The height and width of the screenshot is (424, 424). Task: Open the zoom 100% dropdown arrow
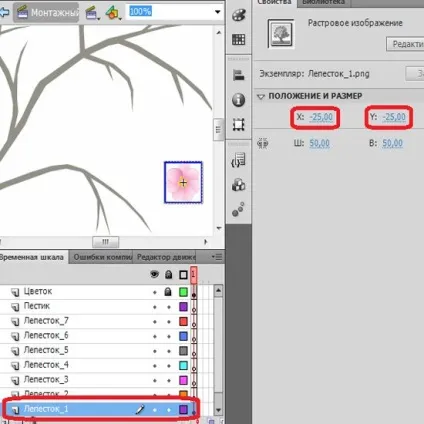click(218, 12)
